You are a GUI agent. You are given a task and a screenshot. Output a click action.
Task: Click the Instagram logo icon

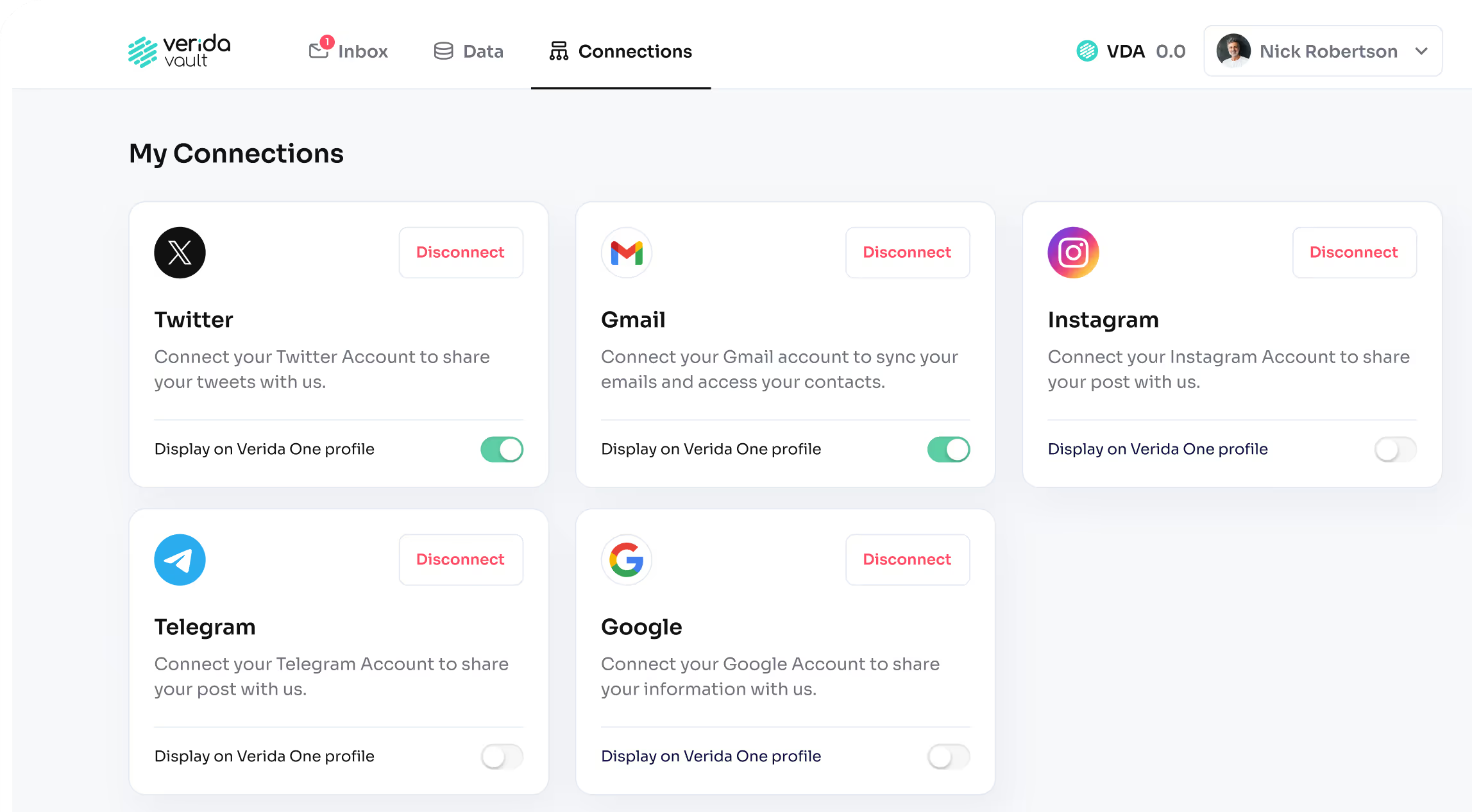coord(1073,253)
